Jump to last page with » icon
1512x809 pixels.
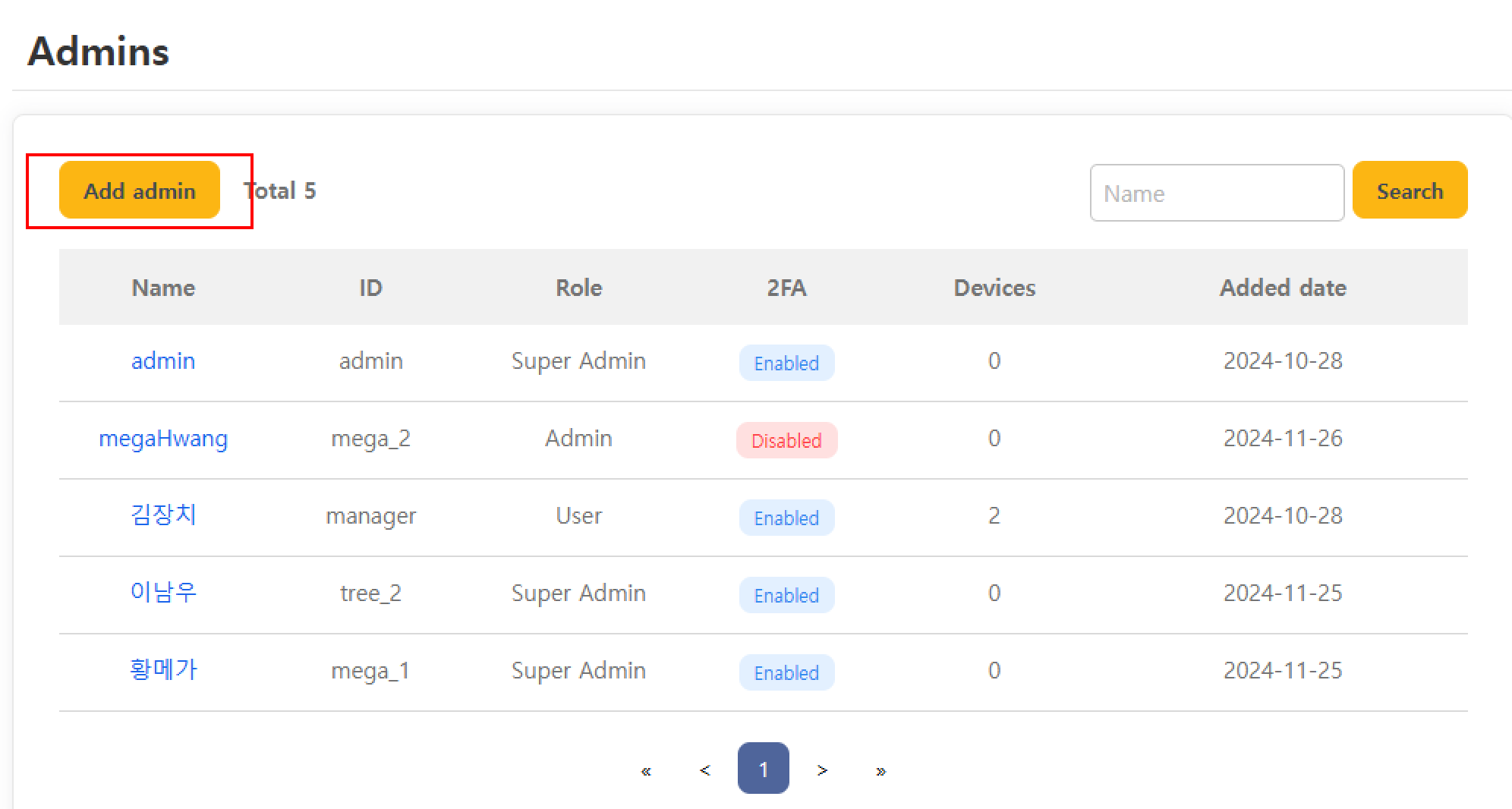880,770
